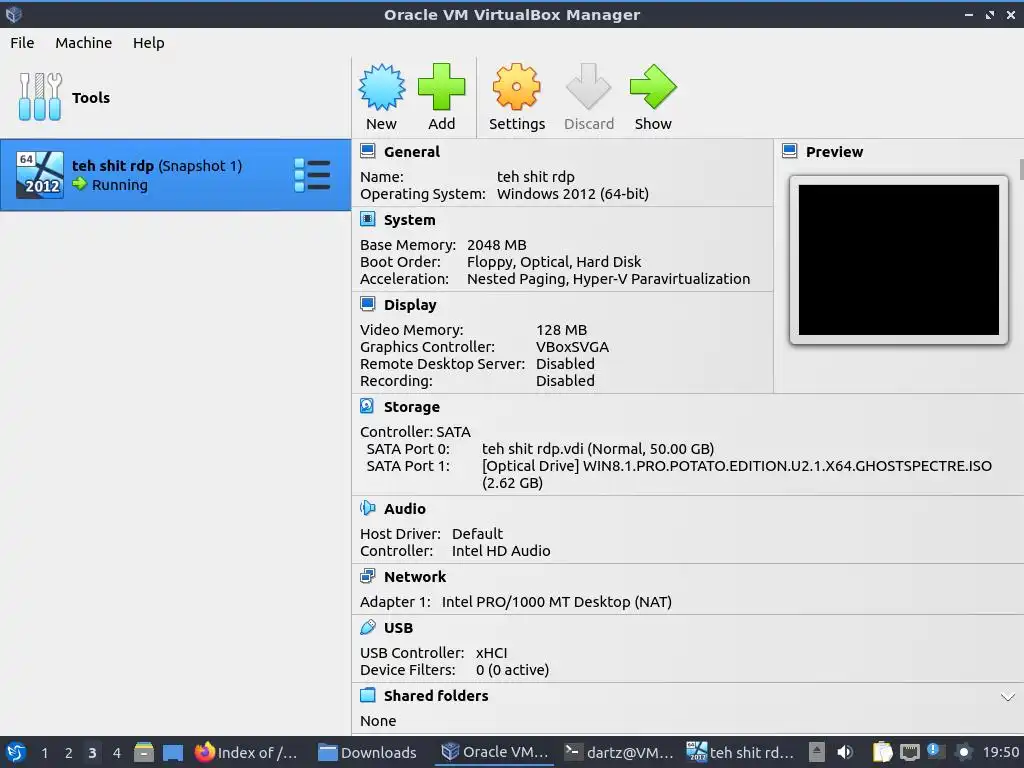Viewport: 1024px width, 768px height.
Task: Click the 19:50 clock in taskbar
Action: click(1001, 752)
